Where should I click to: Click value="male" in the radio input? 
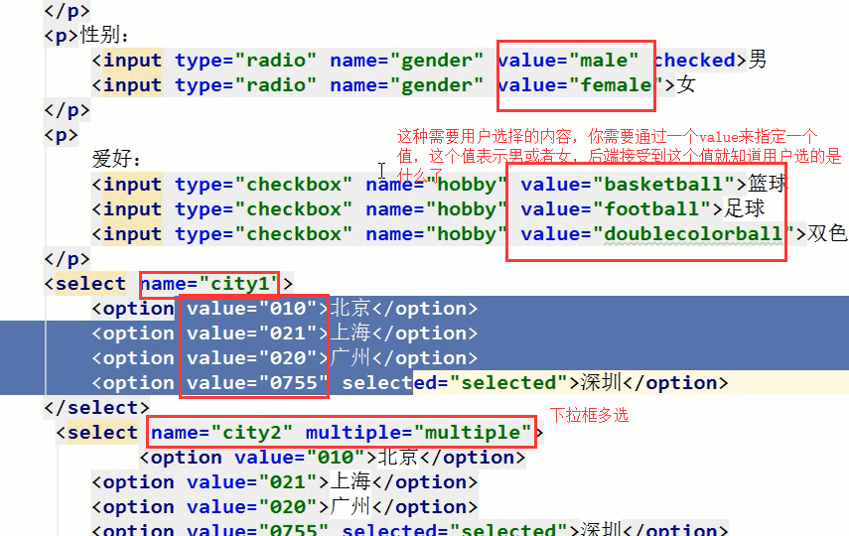tap(569, 60)
